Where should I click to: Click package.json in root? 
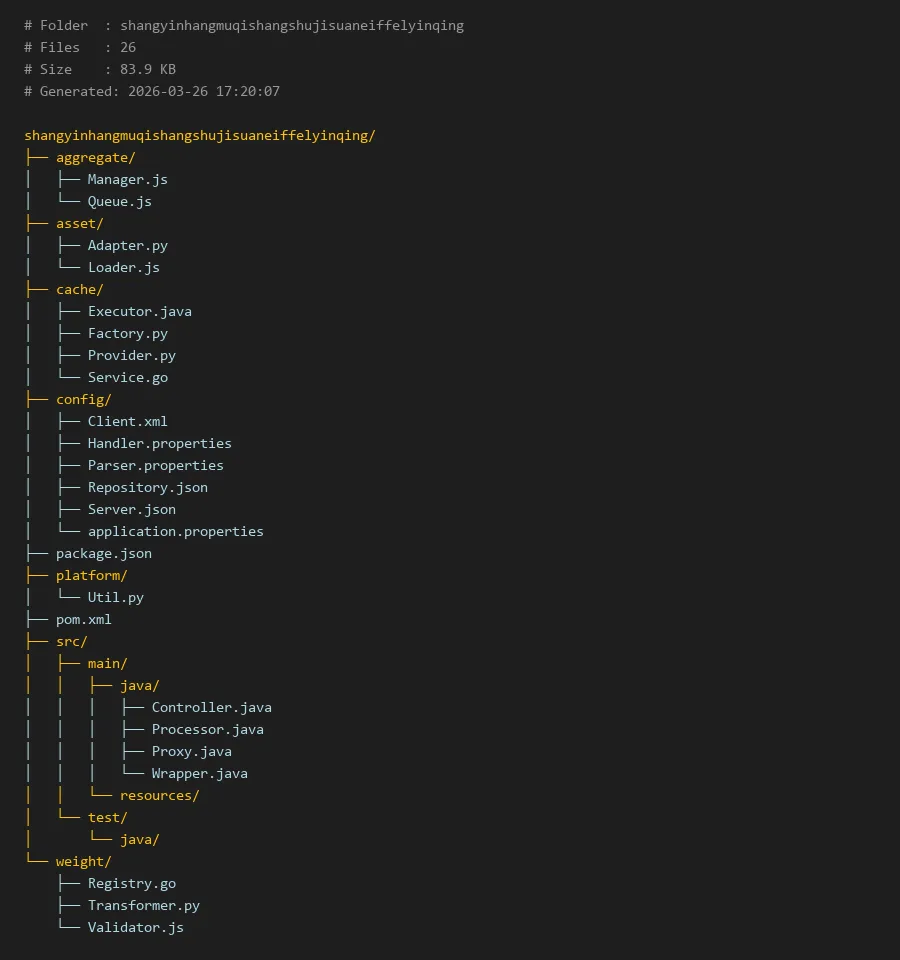[103, 553]
